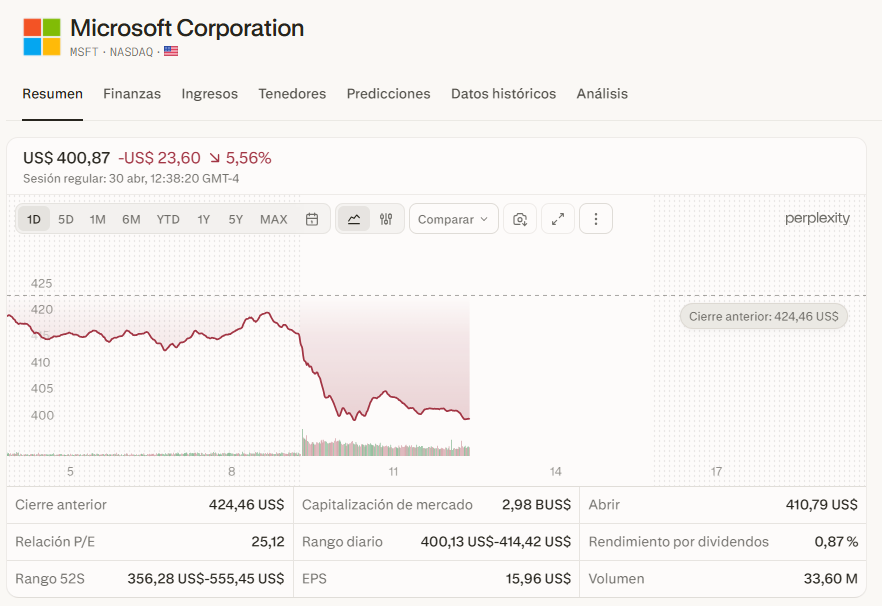
Task: Select the 6M time range
Action: click(x=131, y=219)
